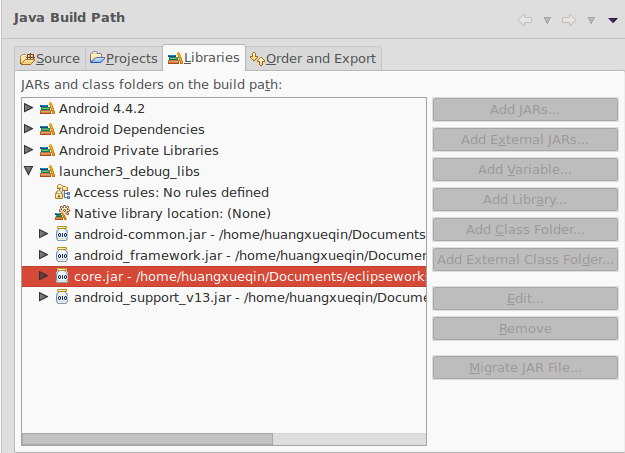Expand the android_framework.jar entry
This screenshot has height=453, width=625.
43,254
